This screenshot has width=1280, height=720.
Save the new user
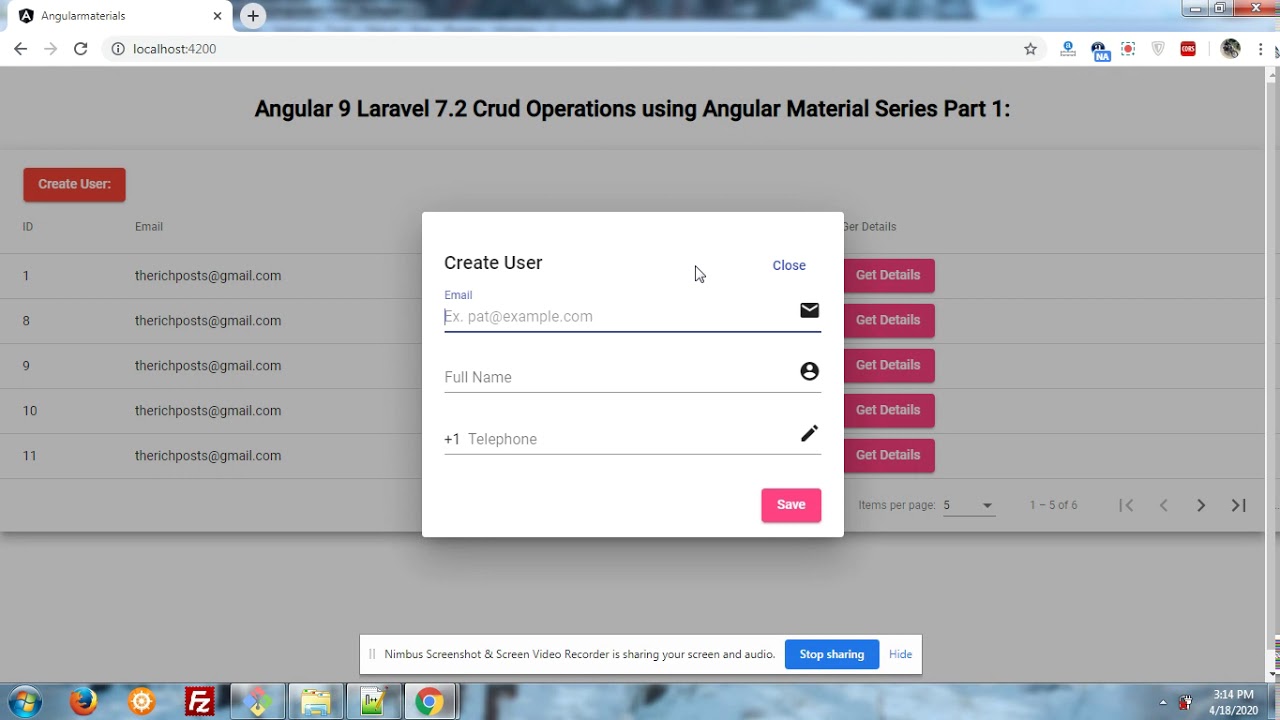[x=791, y=505]
